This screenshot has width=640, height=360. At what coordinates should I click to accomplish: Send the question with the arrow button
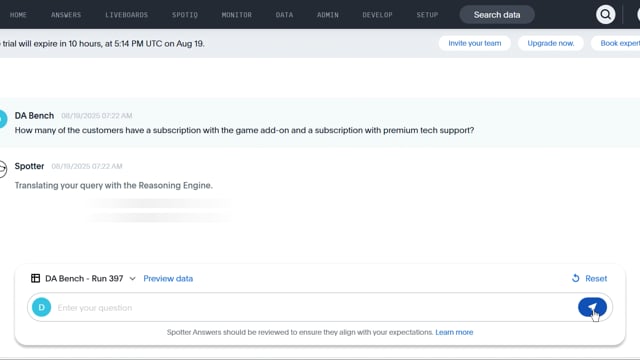pos(592,307)
